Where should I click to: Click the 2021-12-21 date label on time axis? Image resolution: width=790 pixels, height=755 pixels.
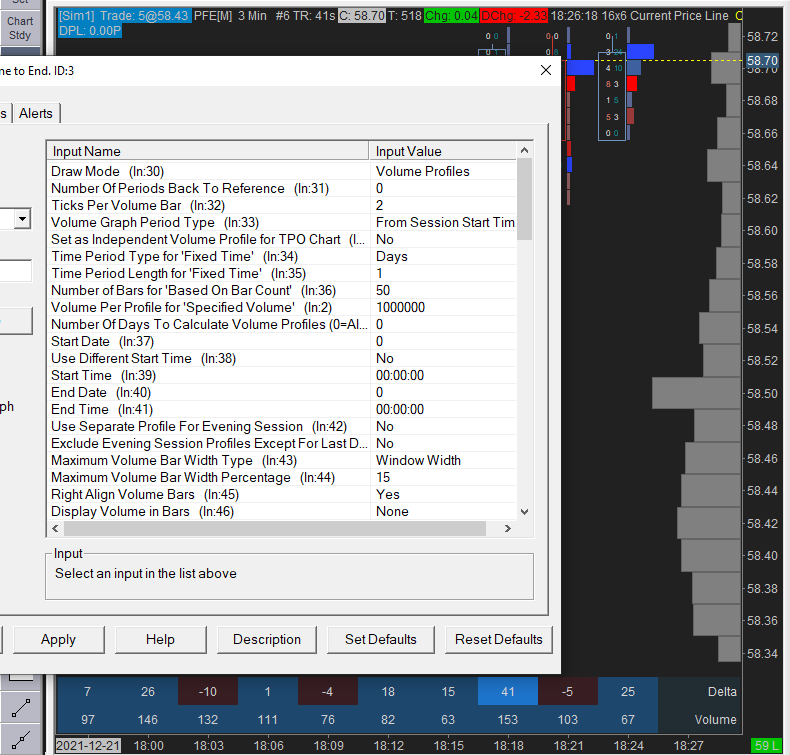click(x=88, y=745)
